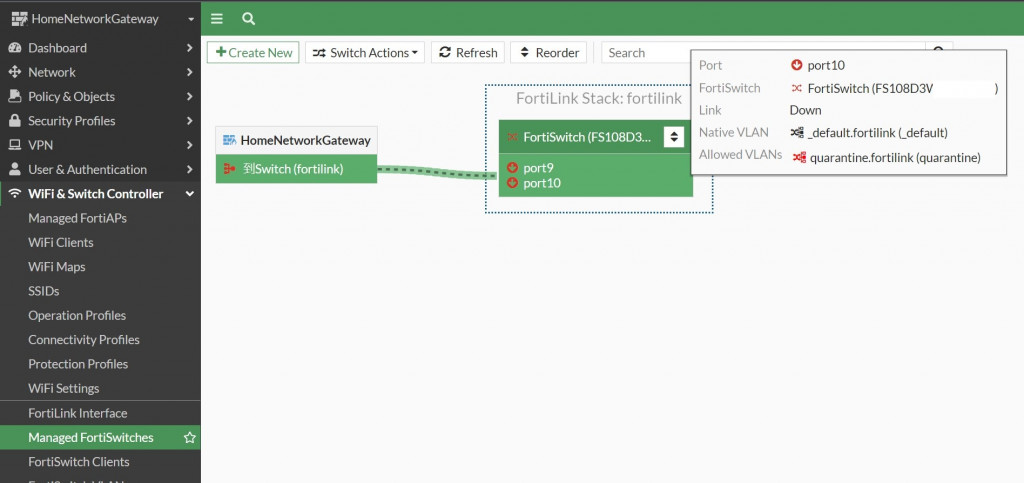
Task: Open the FortiSwitch up-down selector arrows
Action: point(674,137)
